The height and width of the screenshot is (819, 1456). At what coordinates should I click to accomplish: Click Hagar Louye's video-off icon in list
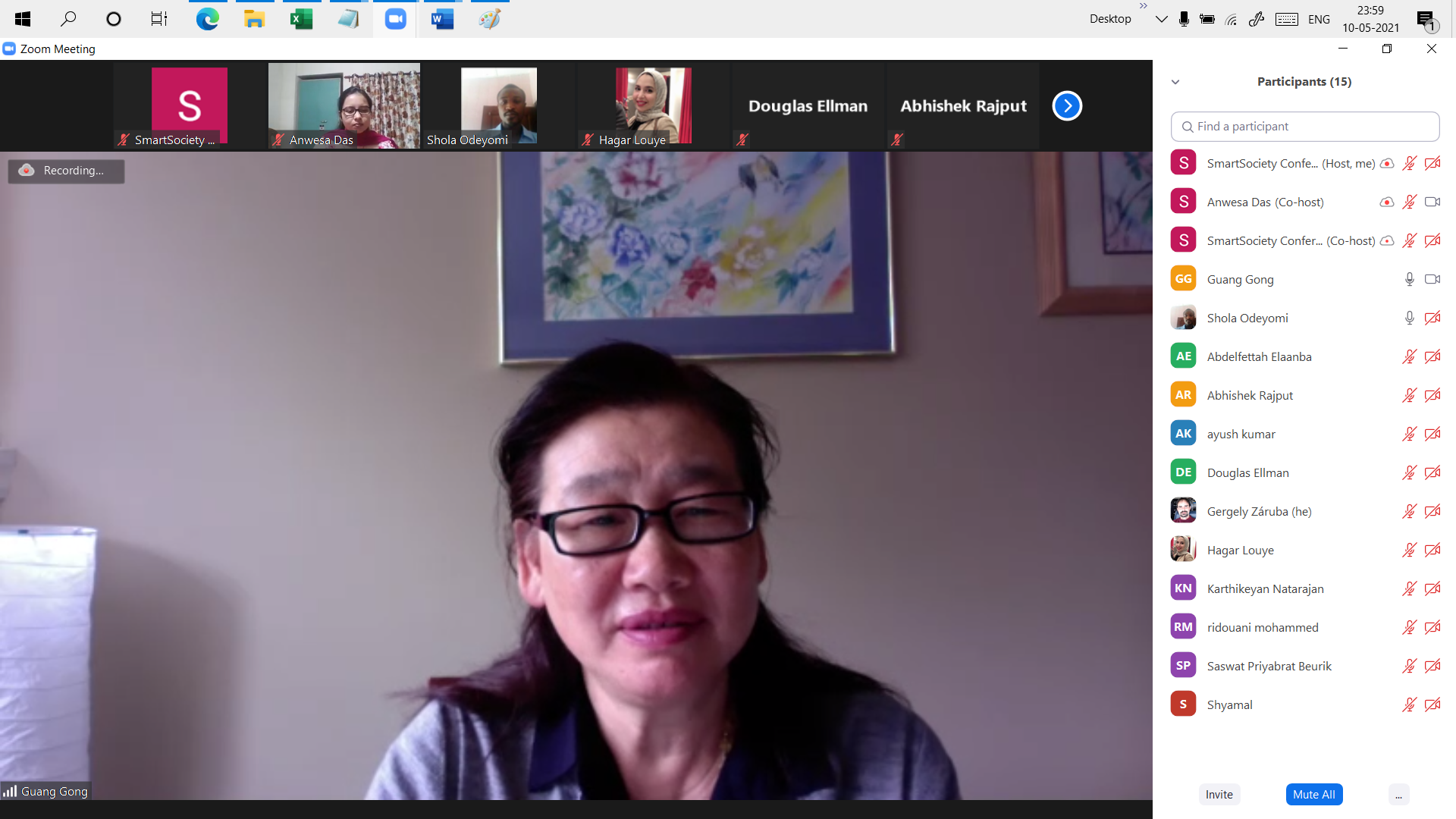1432,550
